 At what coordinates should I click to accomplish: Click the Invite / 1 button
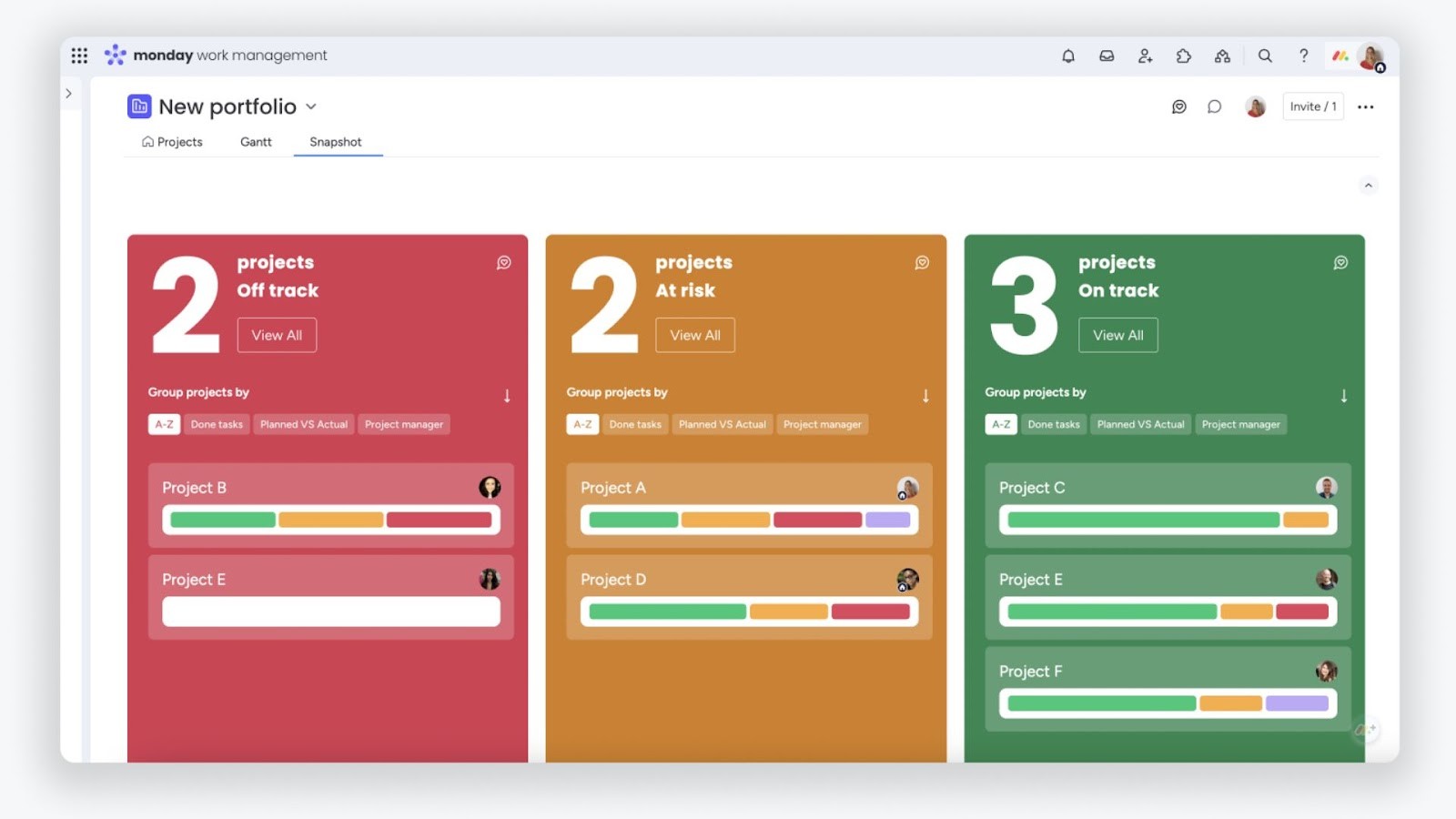pyautogui.click(x=1312, y=106)
